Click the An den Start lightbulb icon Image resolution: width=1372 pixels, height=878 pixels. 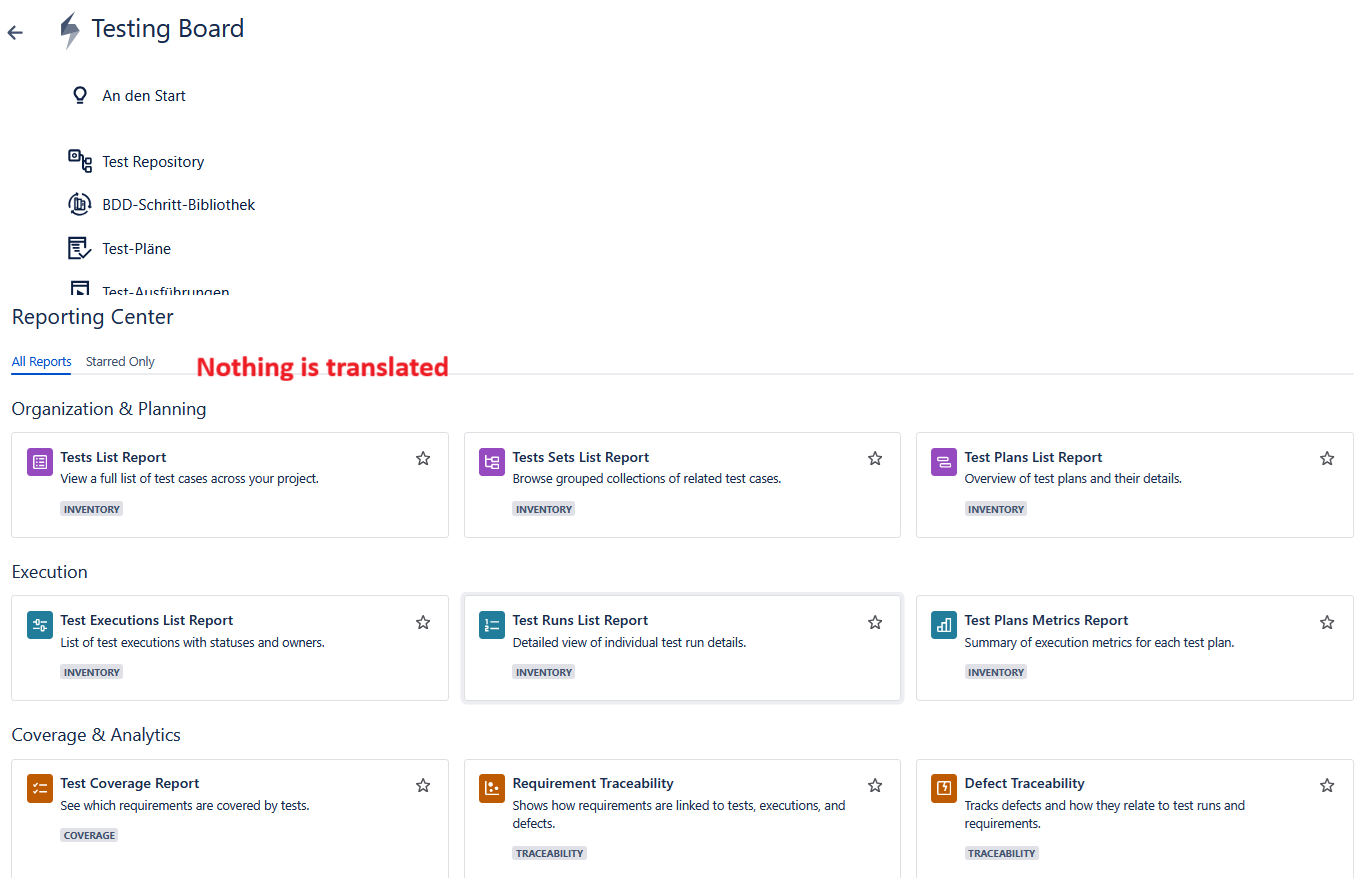80,96
